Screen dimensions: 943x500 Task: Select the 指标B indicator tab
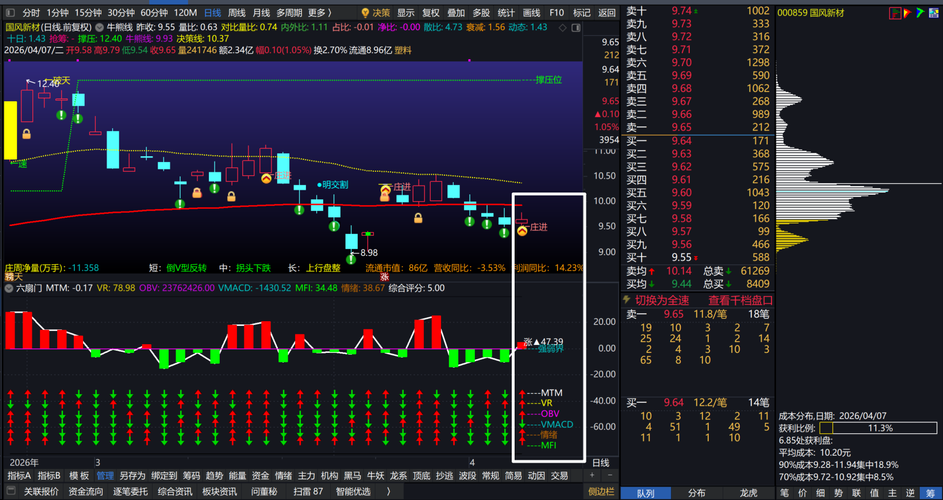pyautogui.click(x=49, y=476)
